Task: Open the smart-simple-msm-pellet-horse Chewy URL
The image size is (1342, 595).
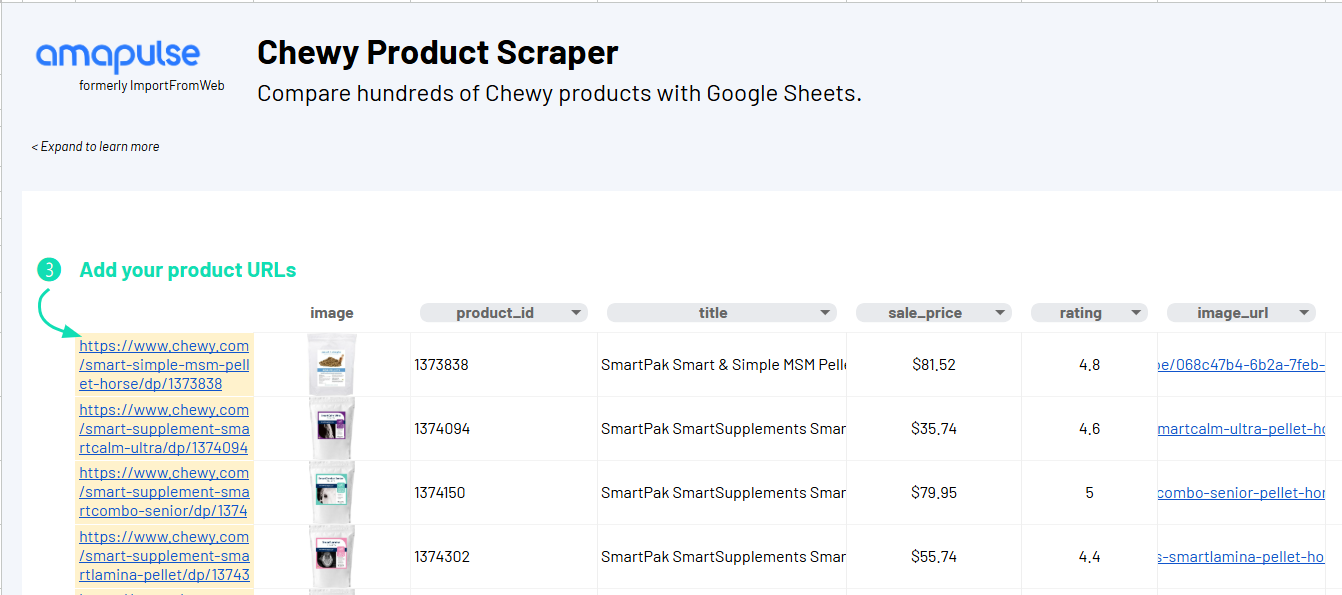Action: coord(164,365)
